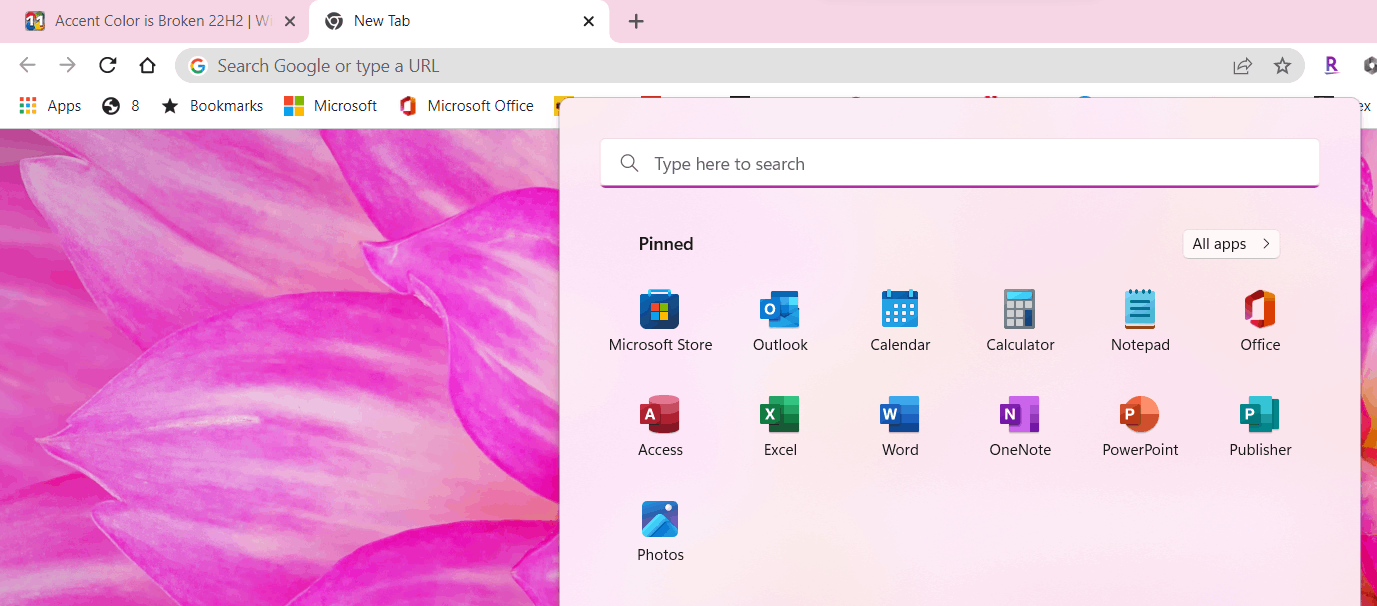This screenshot has height=606, width=1377.
Task: Open the Apps bookmark shortcut
Action: point(50,106)
